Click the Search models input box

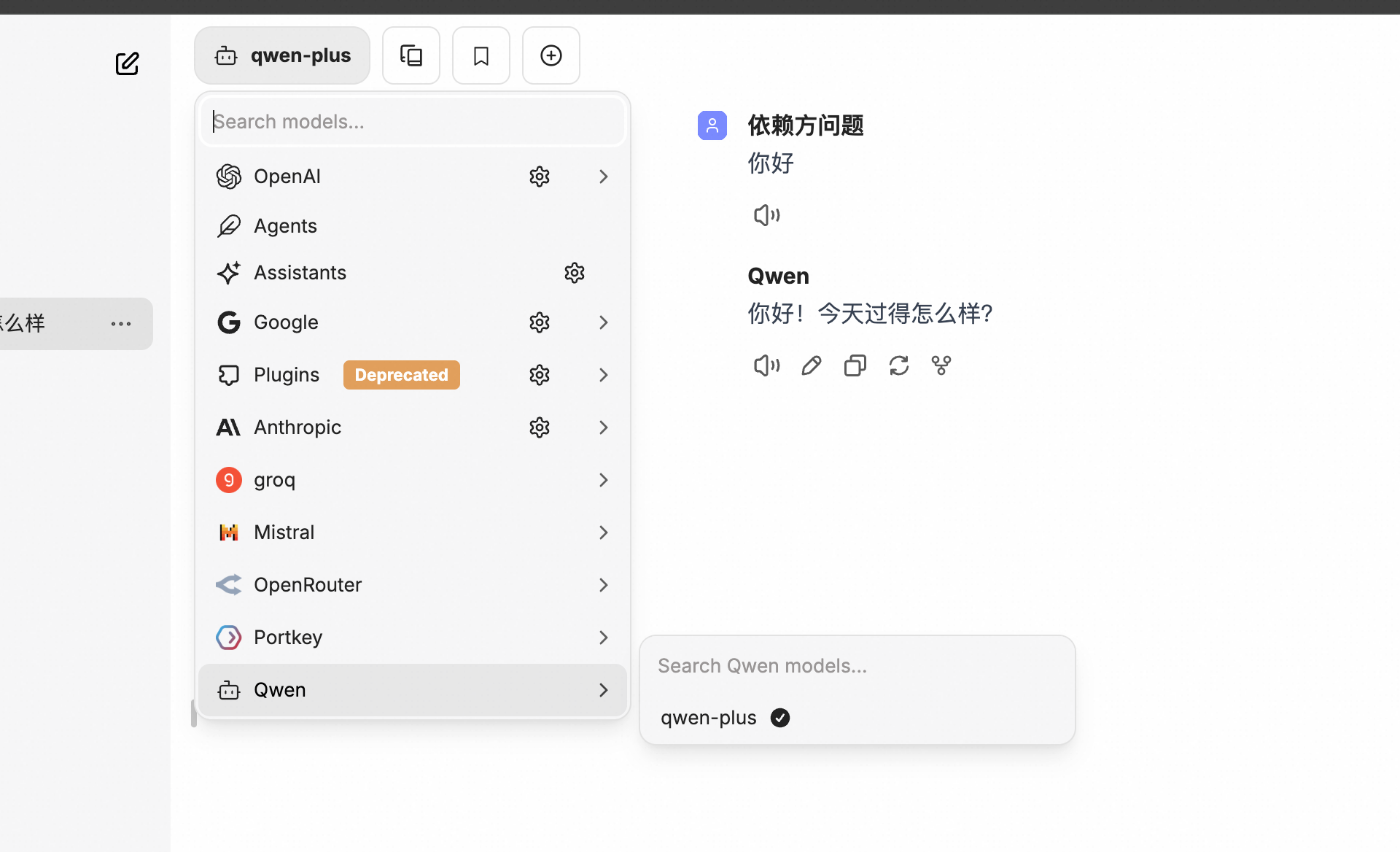click(413, 122)
